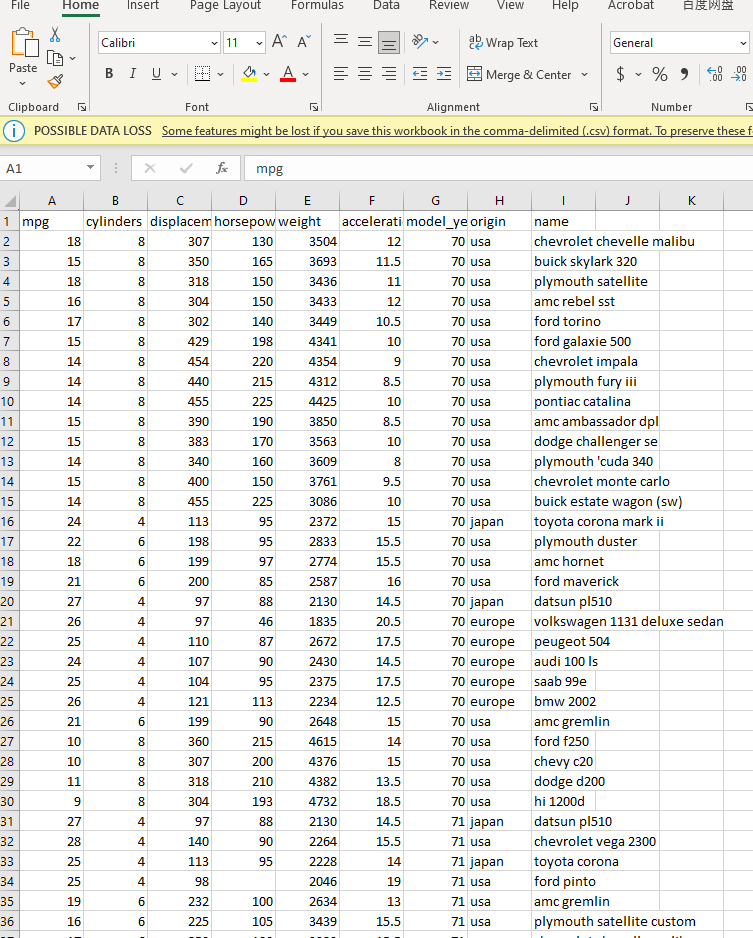The height and width of the screenshot is (938, 753).
Task: Open the Acrobat tab
Action: click(x=630, y=5)
